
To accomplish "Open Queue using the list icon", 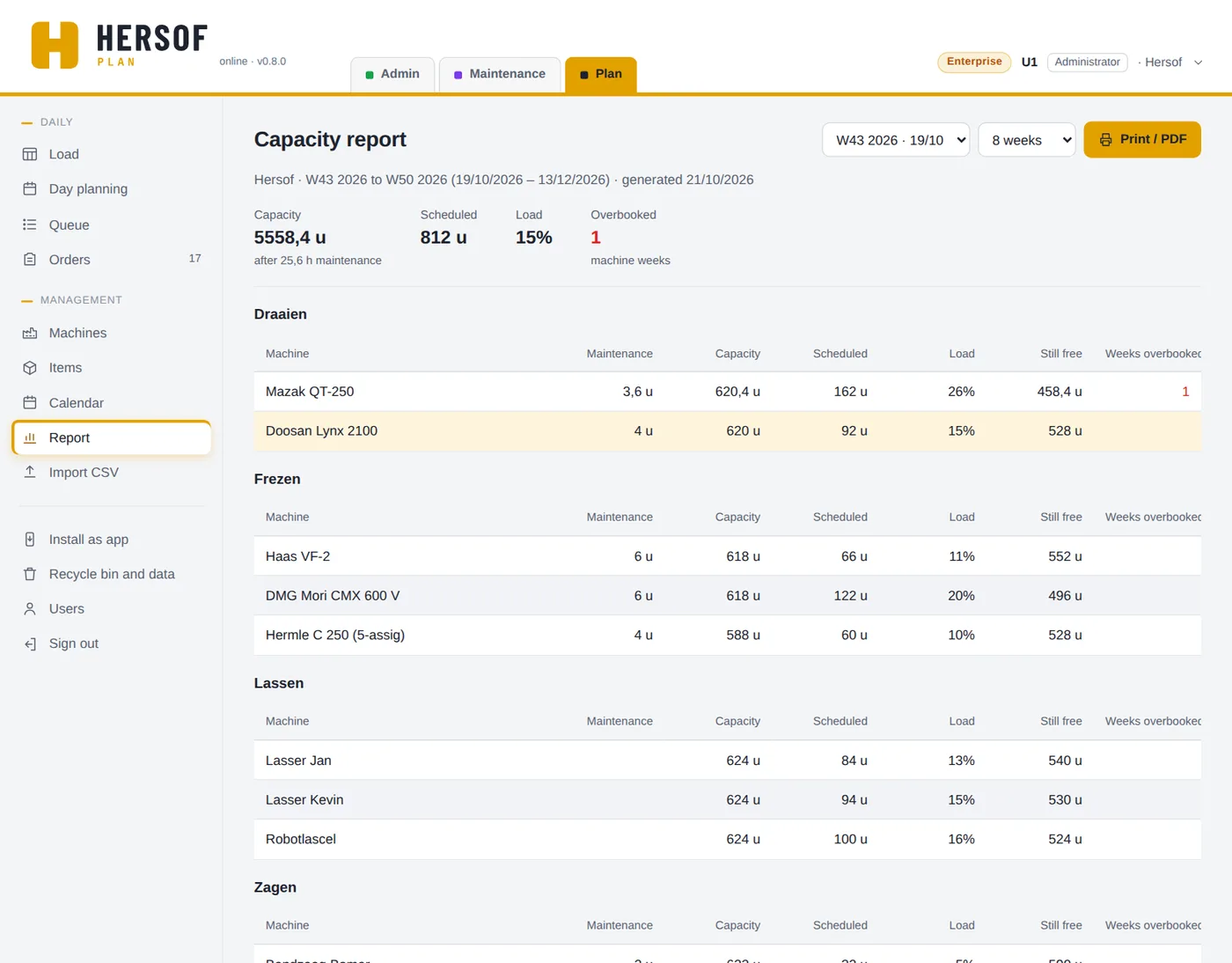I will pyautogui.click(x=30, y=224).
